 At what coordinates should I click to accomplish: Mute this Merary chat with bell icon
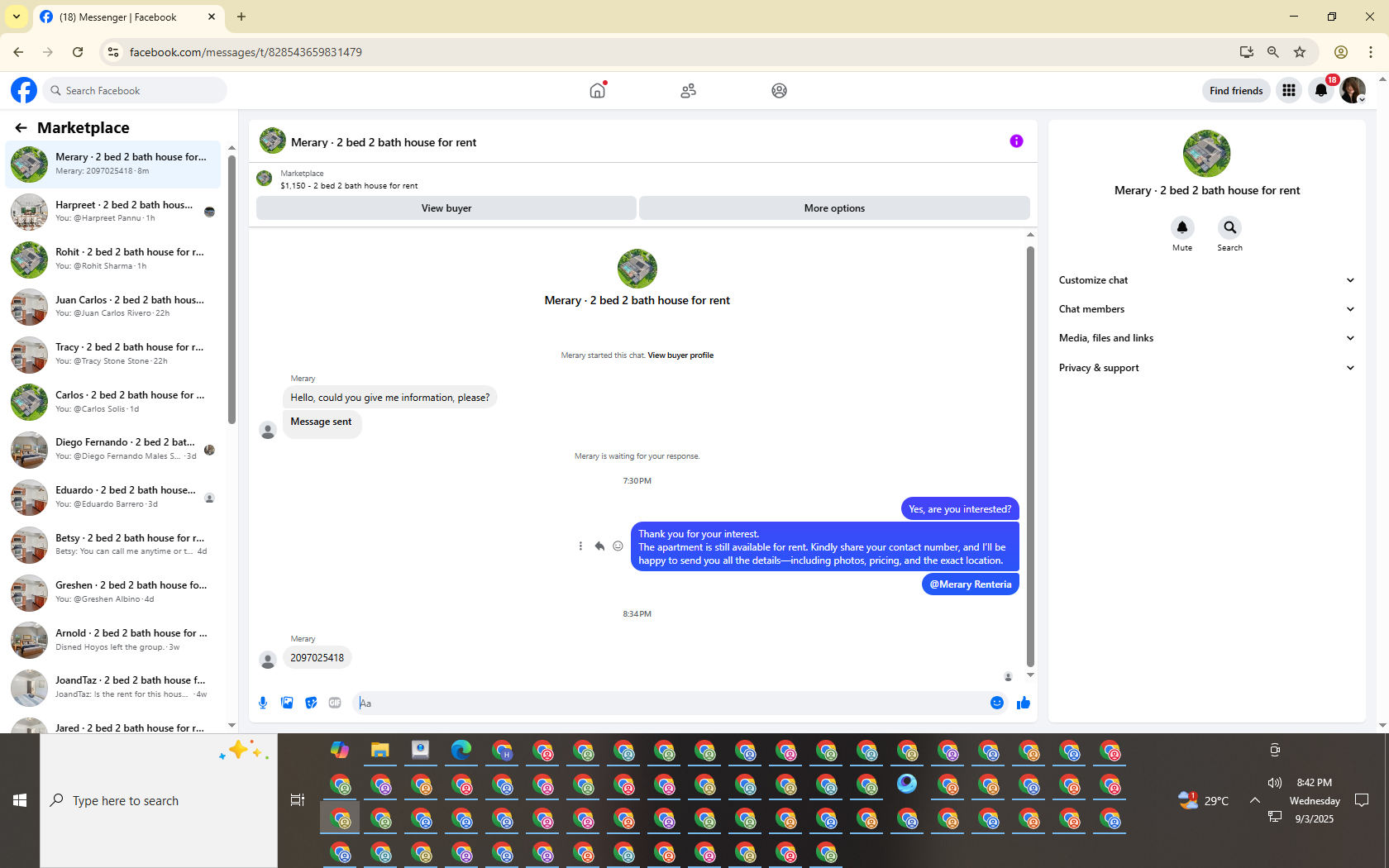click(1182, 227)
